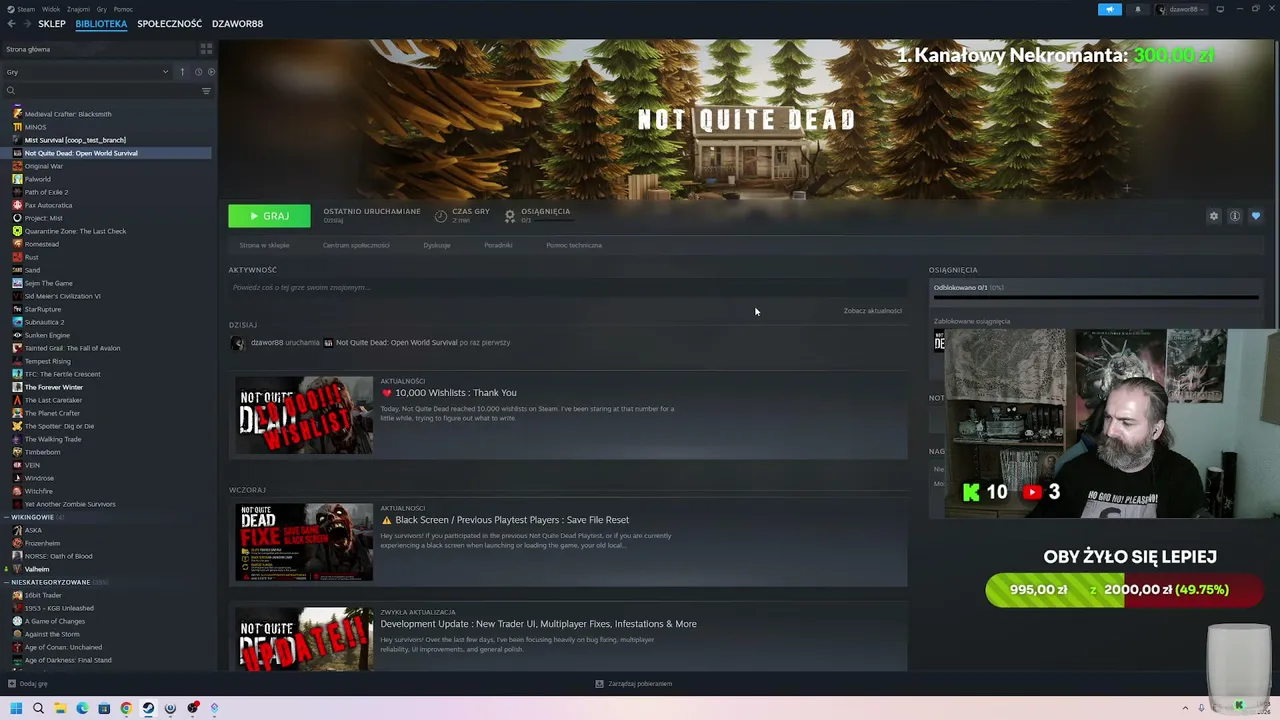Open Windows taskbar search
Image resolution: width=1280 pixels, height=720 pixels.
tap(38, 708)
